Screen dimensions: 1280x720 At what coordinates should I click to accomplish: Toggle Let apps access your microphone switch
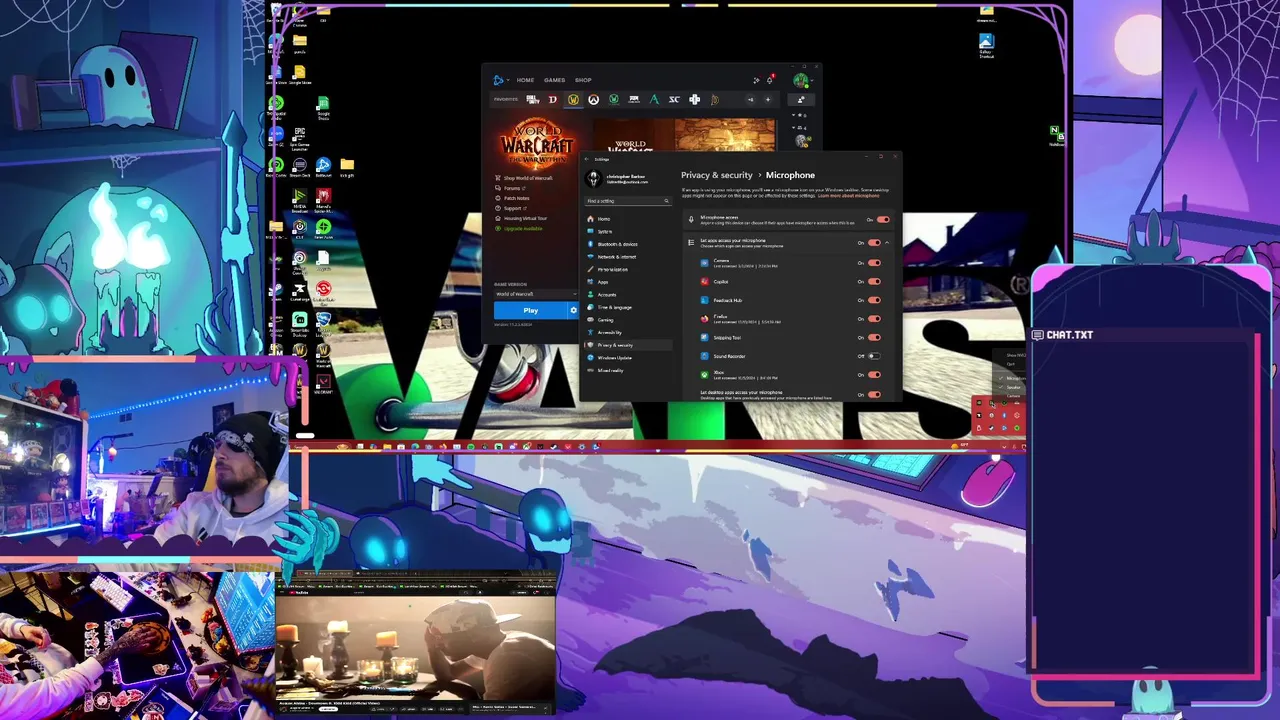tap(874, 242)
